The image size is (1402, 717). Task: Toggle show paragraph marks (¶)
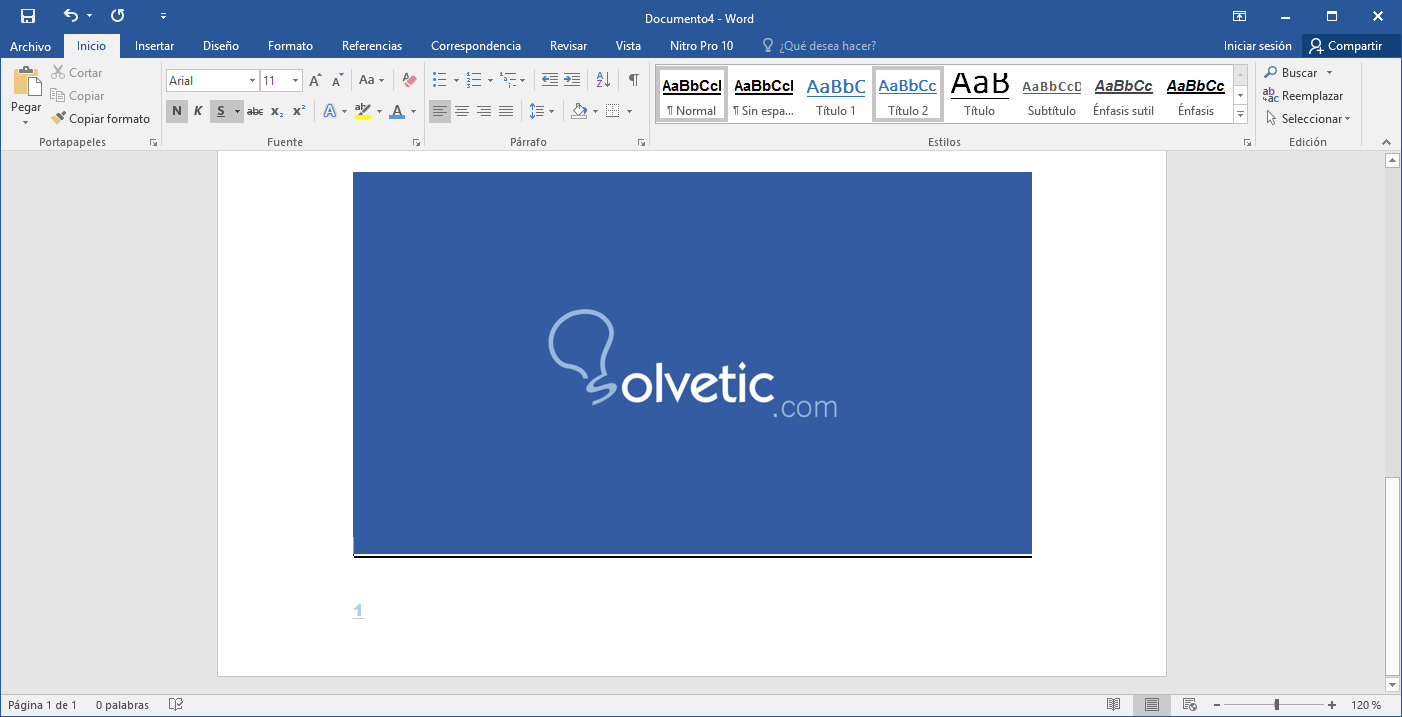point(634,80)
